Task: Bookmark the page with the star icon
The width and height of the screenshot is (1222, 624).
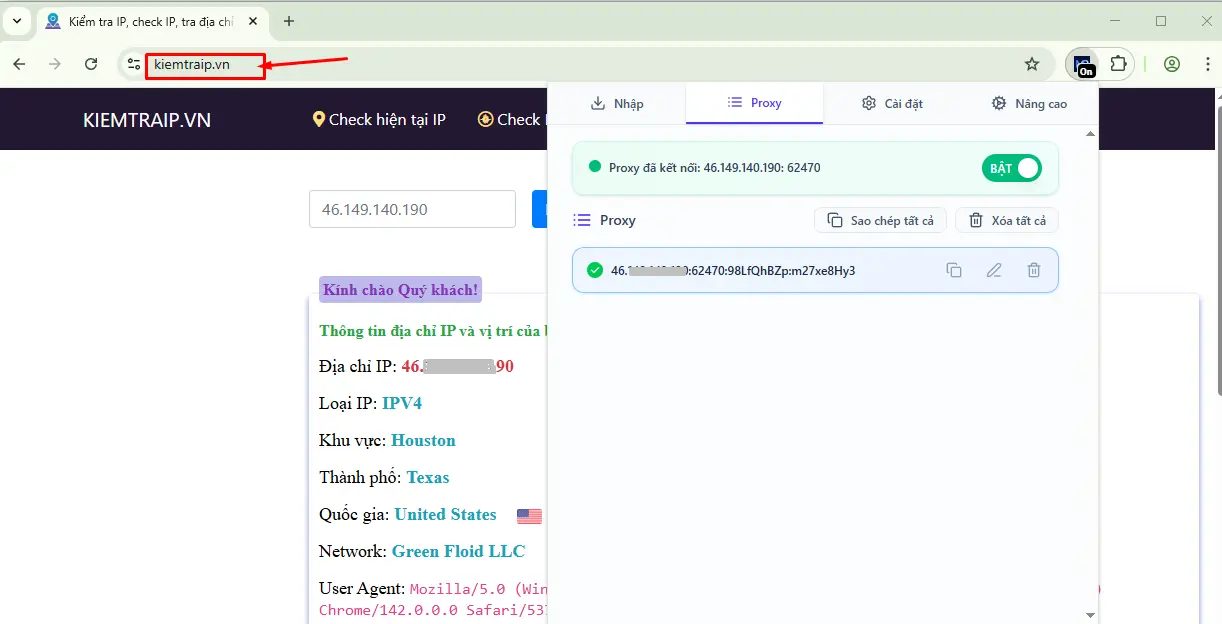Action: (x=1031, y=63)
